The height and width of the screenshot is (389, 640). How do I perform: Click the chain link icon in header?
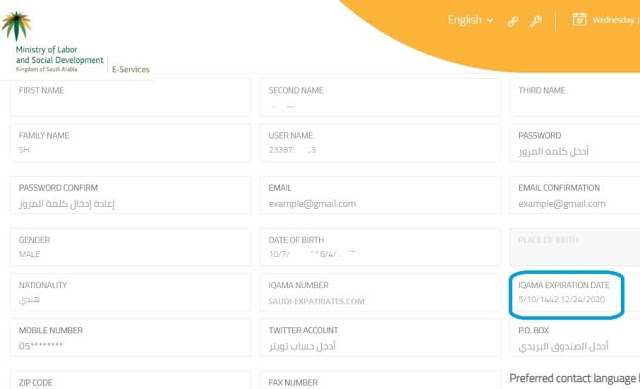(x=513, y=21)
